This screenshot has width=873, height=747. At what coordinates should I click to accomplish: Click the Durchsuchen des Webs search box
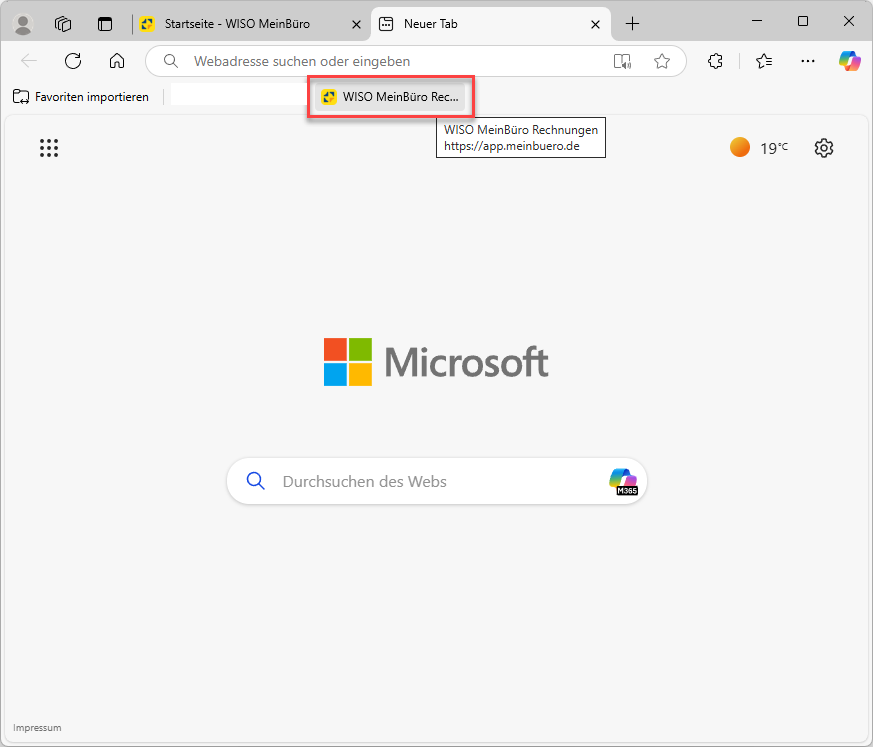point(437,481)
